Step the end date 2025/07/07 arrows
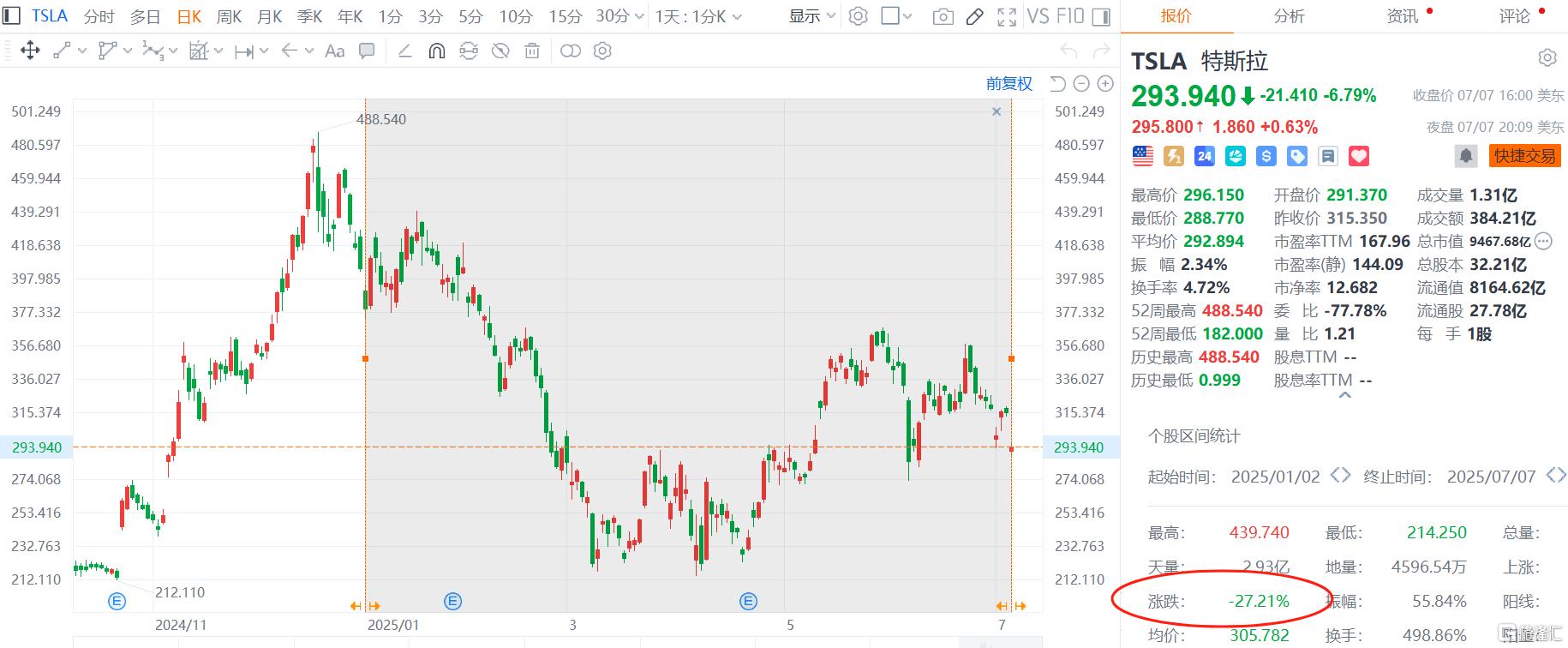This screenshot has height=648, width=1568. [1556, 476]
